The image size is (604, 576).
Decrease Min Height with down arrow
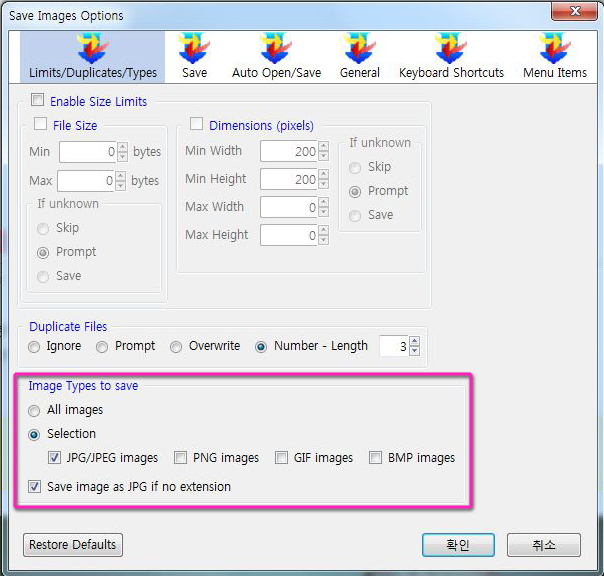324,185
